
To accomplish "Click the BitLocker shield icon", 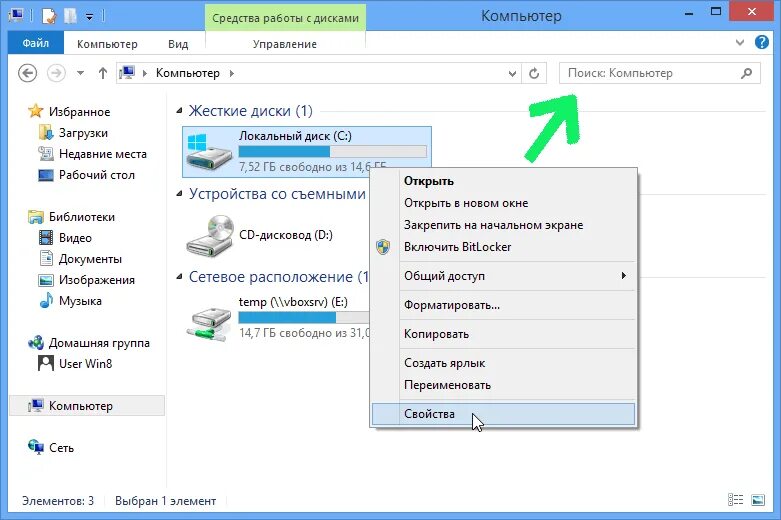I will [x=383, y=247].
